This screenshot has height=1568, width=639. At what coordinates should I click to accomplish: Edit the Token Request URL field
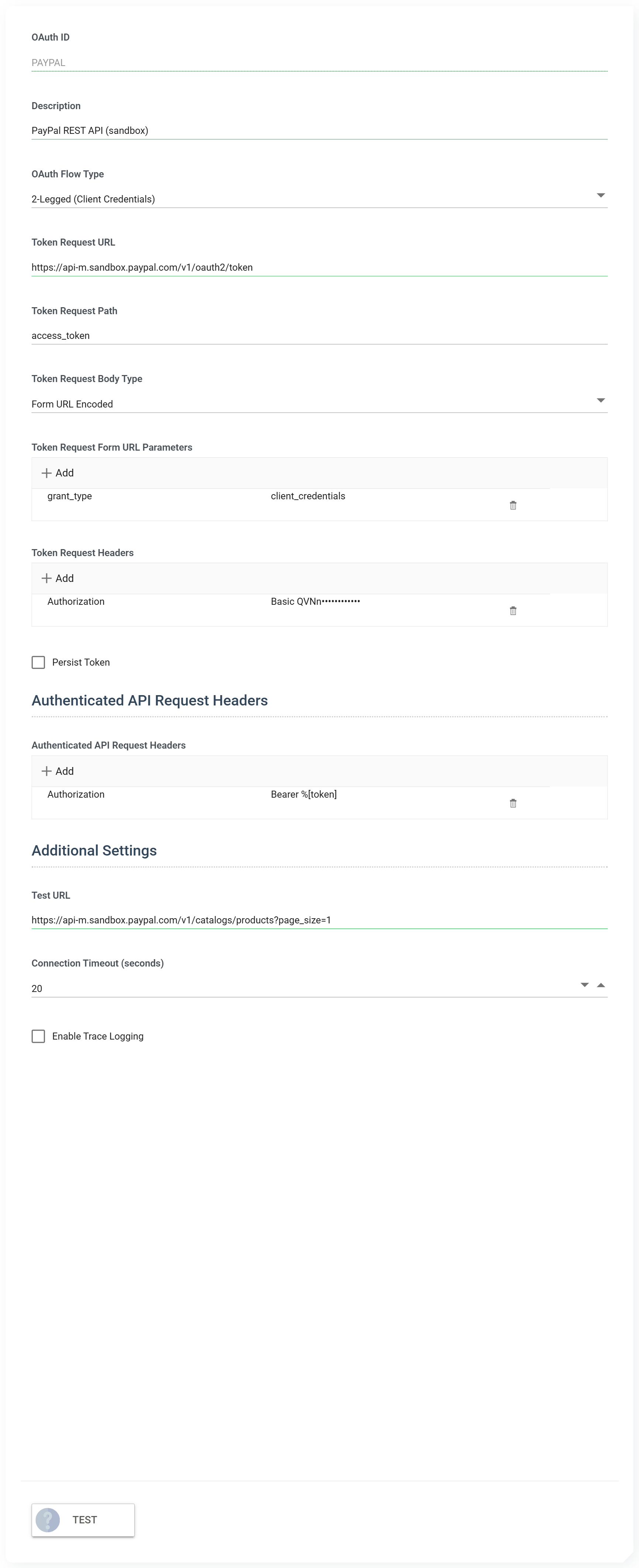point(319,267)
